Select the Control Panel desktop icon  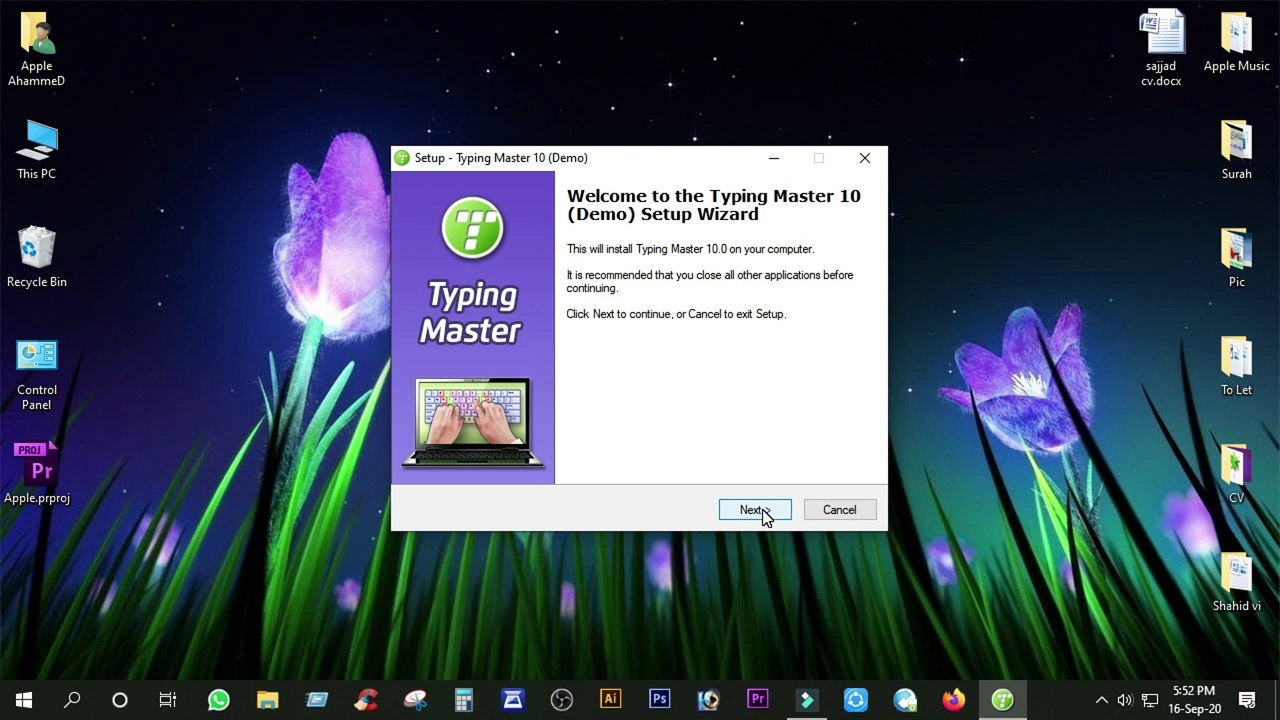pyautogui.click(x=37, y=374)
